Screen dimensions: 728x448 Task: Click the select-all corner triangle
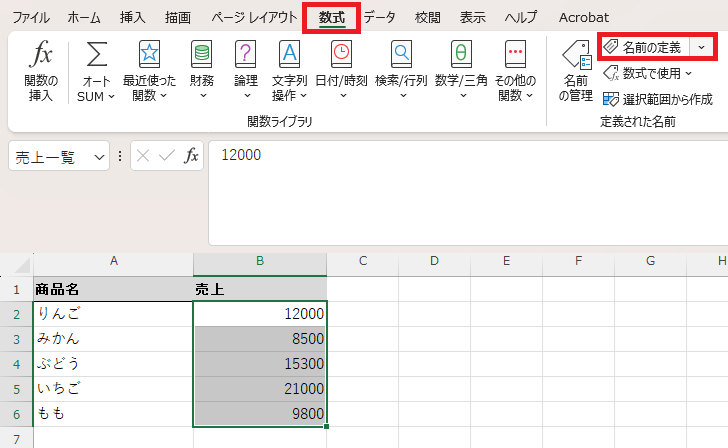pyautogui.click(x=21, y=265)
